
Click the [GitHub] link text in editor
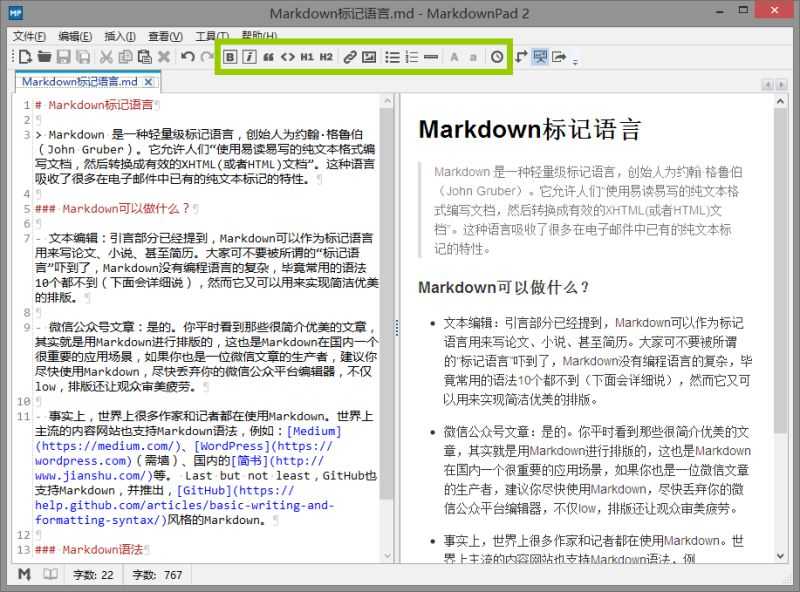click(x=204, y=490)
